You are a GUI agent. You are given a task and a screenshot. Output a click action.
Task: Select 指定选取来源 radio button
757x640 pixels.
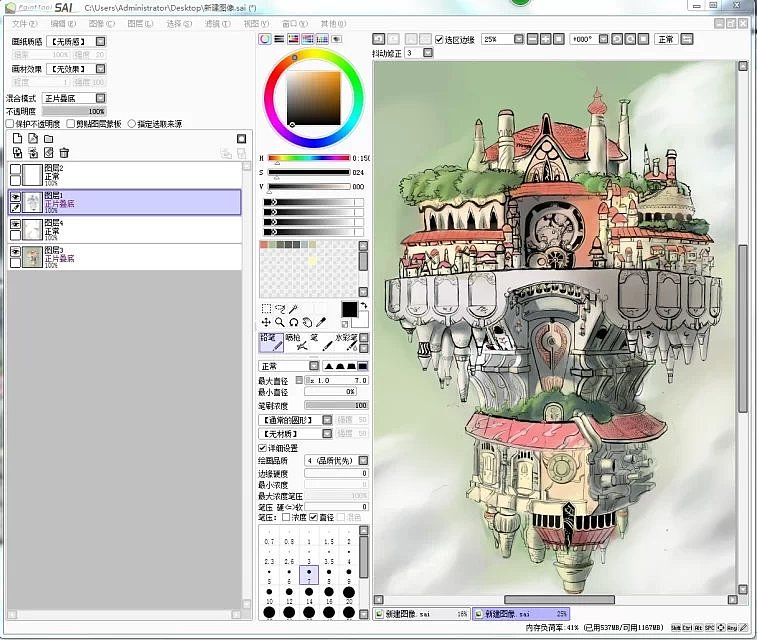(131, 124)
